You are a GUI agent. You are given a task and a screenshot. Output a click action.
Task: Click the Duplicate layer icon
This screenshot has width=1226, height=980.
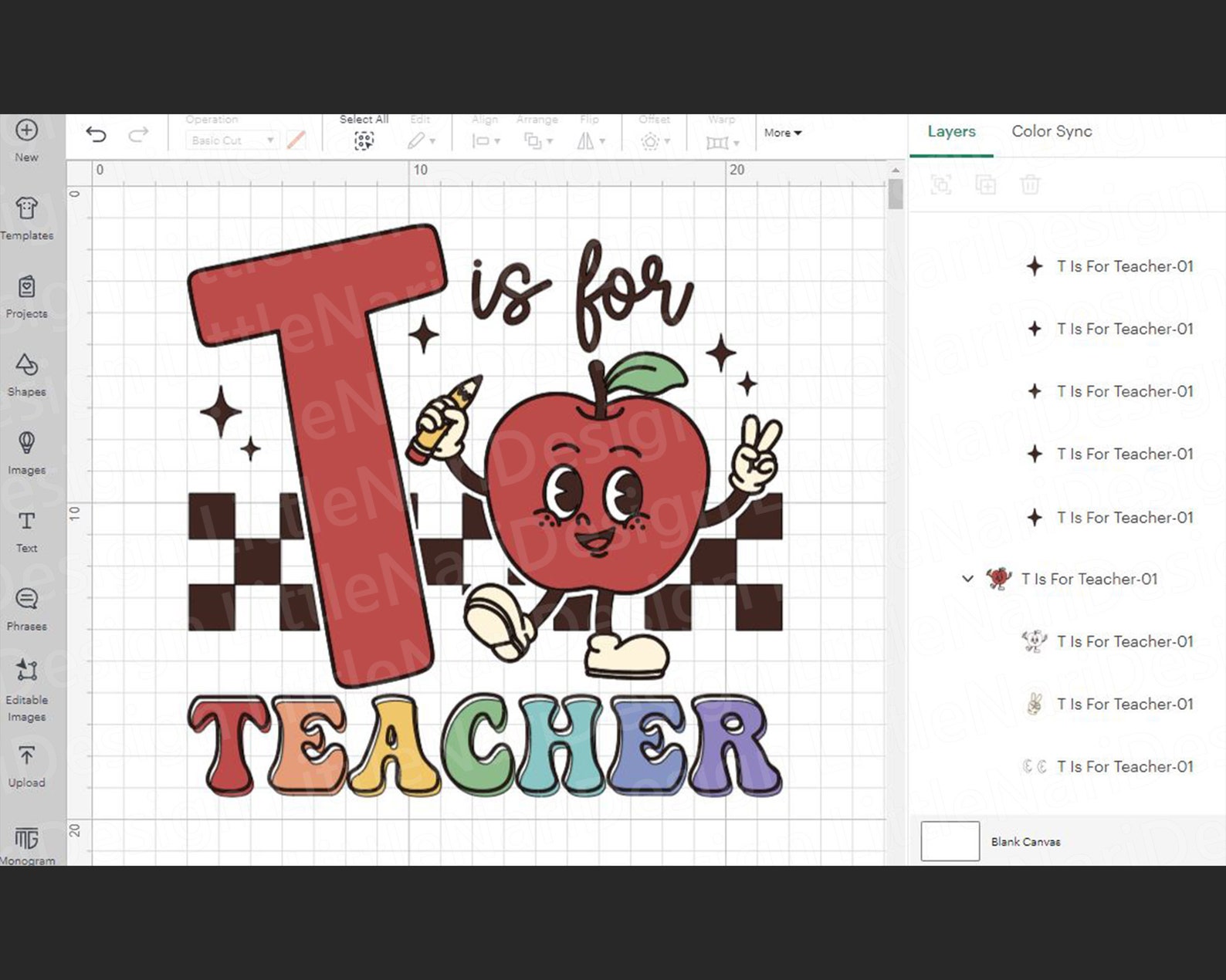click(x=986, y=184)
